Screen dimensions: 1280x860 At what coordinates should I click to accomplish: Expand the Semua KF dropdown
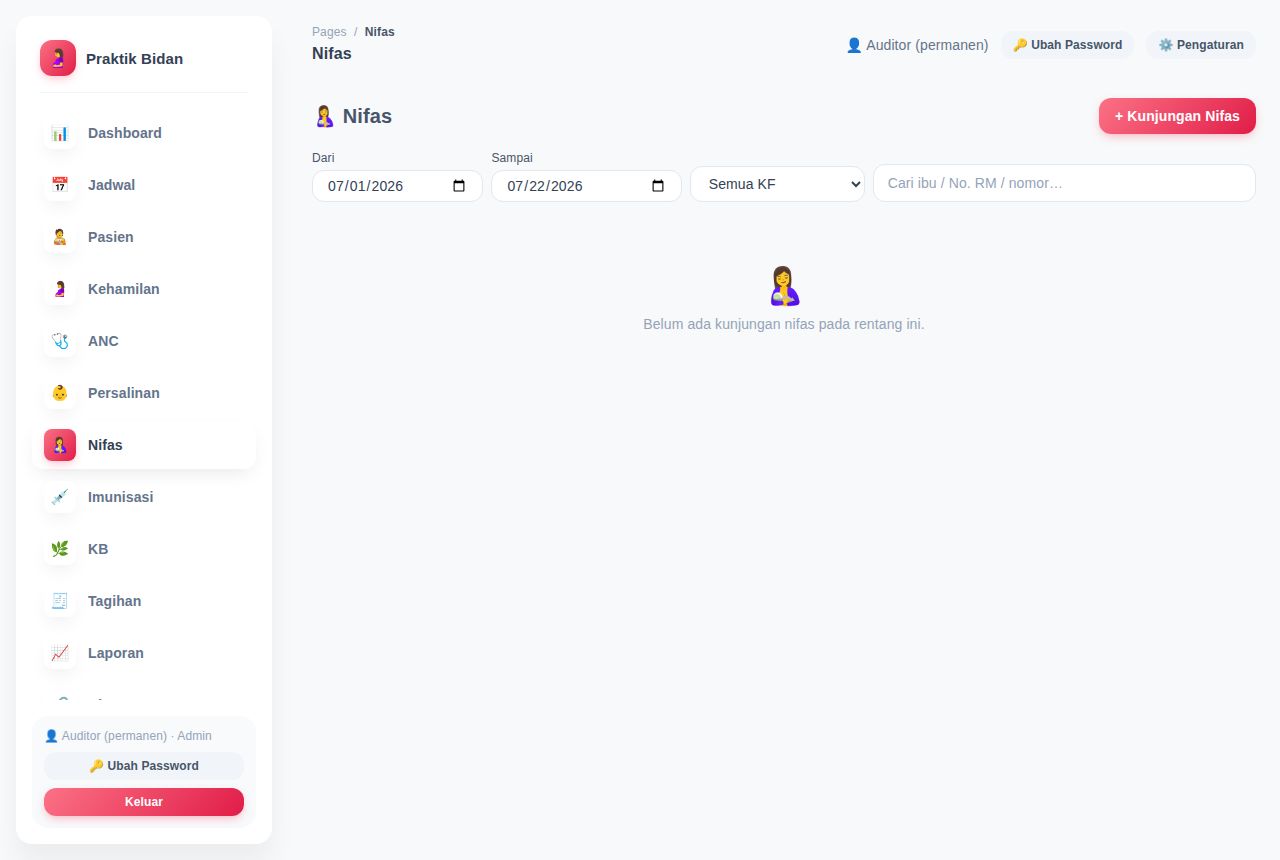point(777,184)
